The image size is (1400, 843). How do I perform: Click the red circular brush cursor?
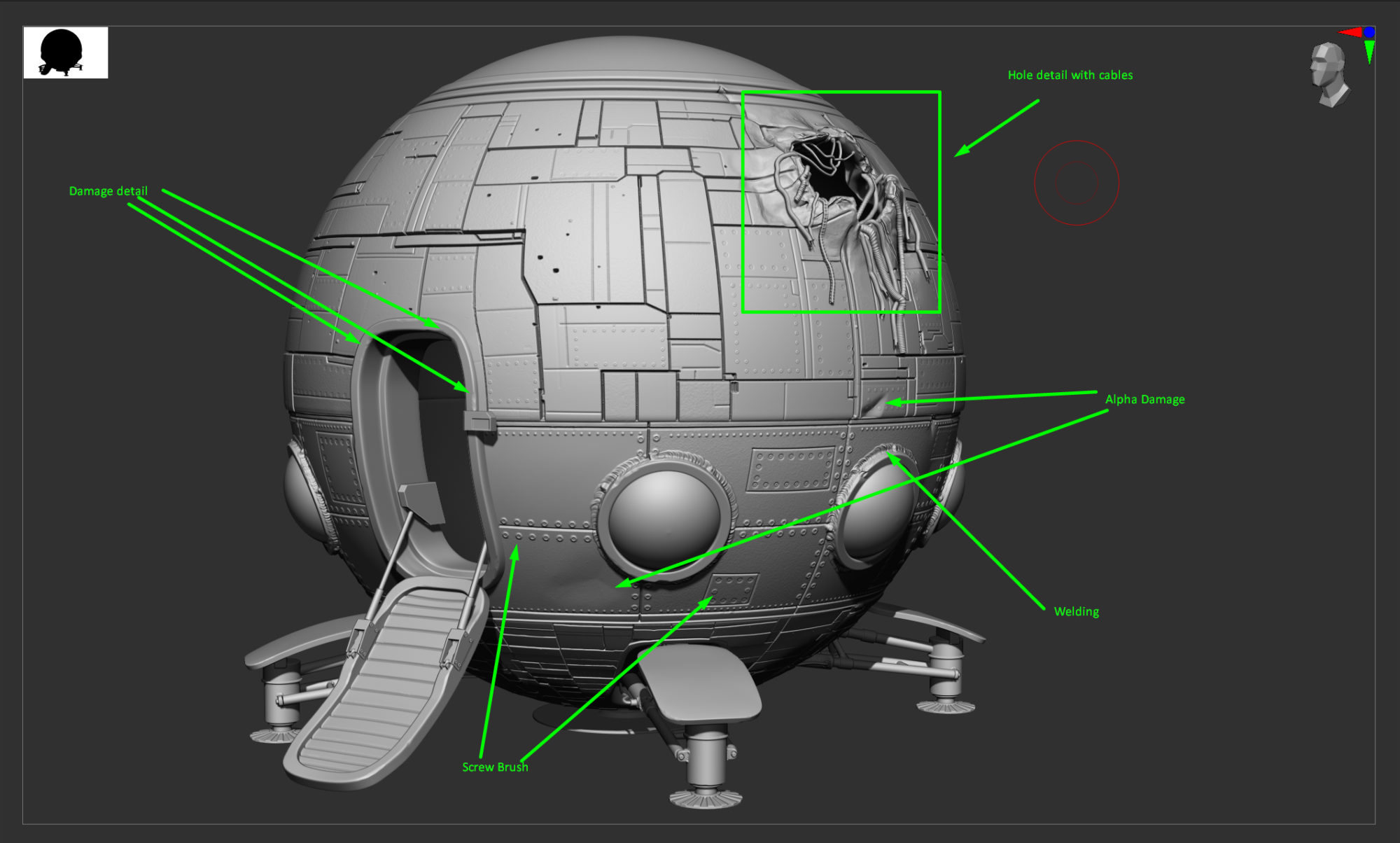[x=1077, y=183]
